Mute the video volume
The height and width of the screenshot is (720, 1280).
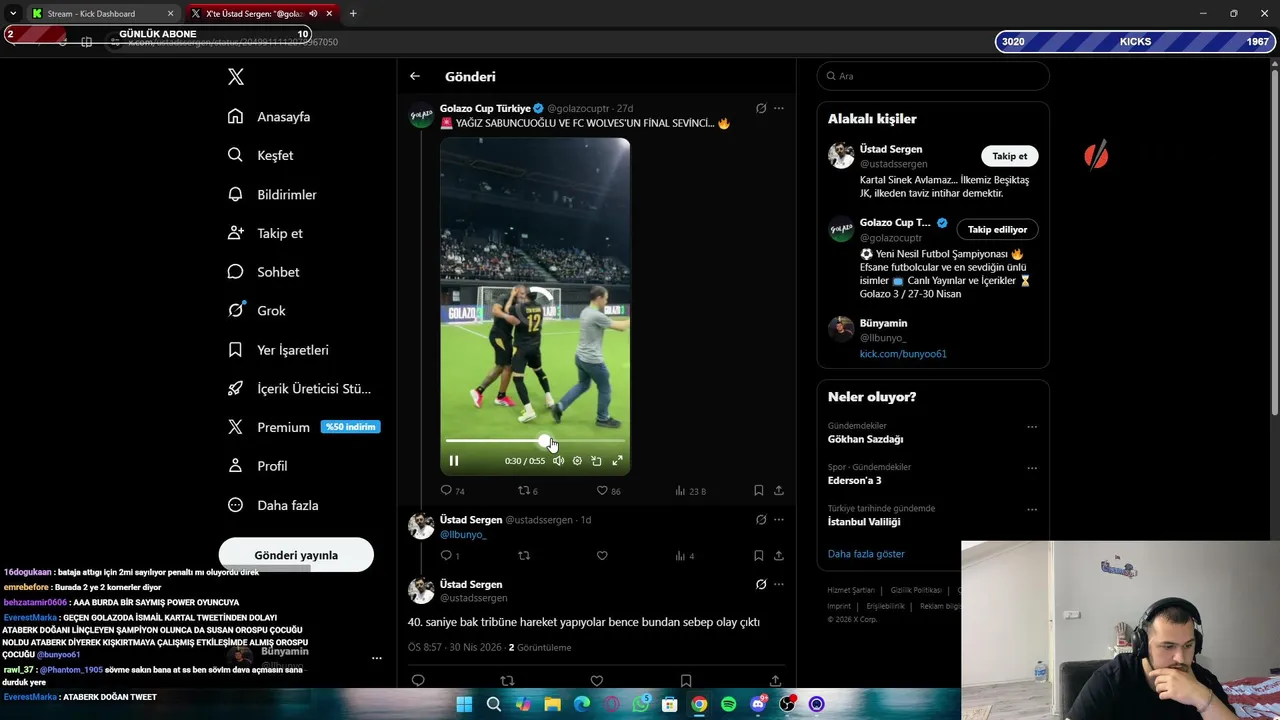[558, 461]
